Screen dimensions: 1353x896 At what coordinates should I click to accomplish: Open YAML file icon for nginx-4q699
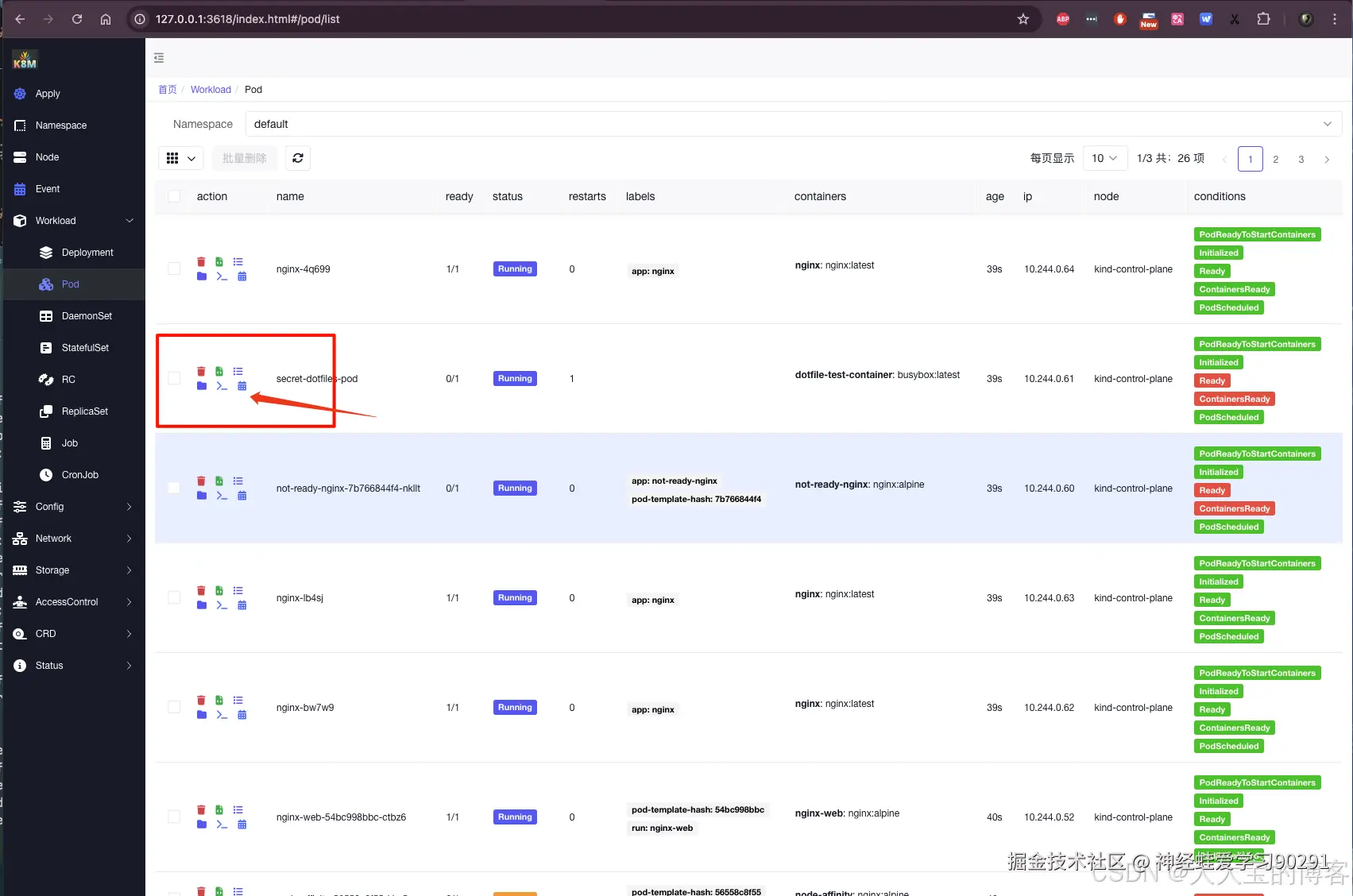click(219, 261)
